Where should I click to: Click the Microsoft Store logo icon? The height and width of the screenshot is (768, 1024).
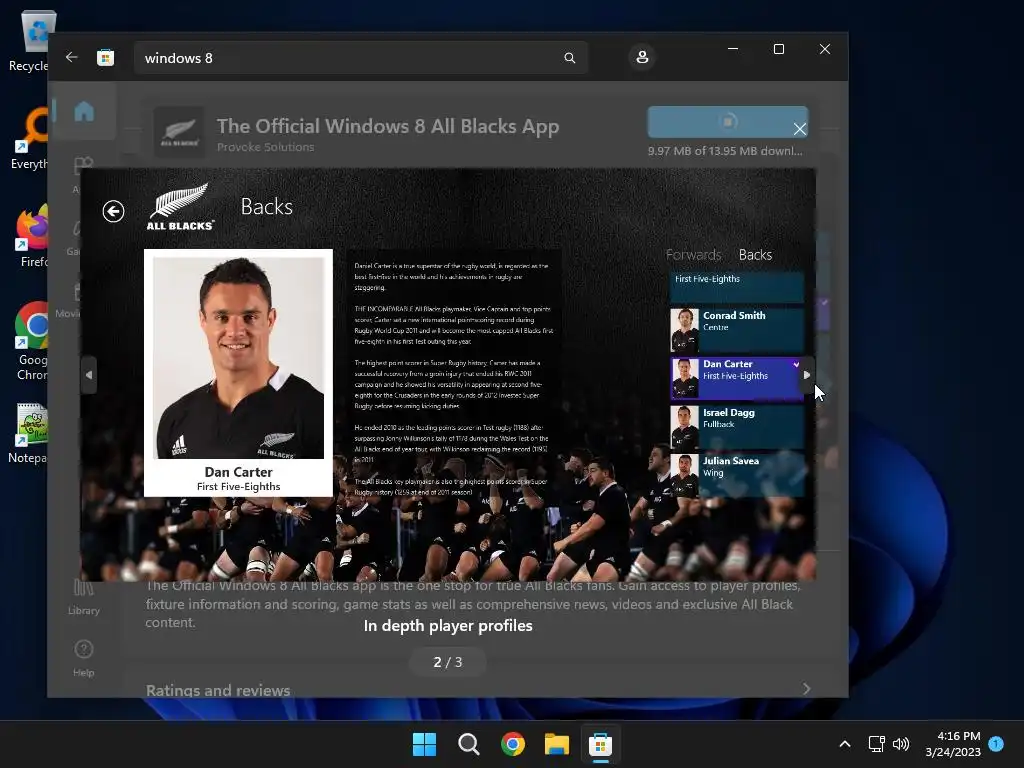(x=105, y=57)
